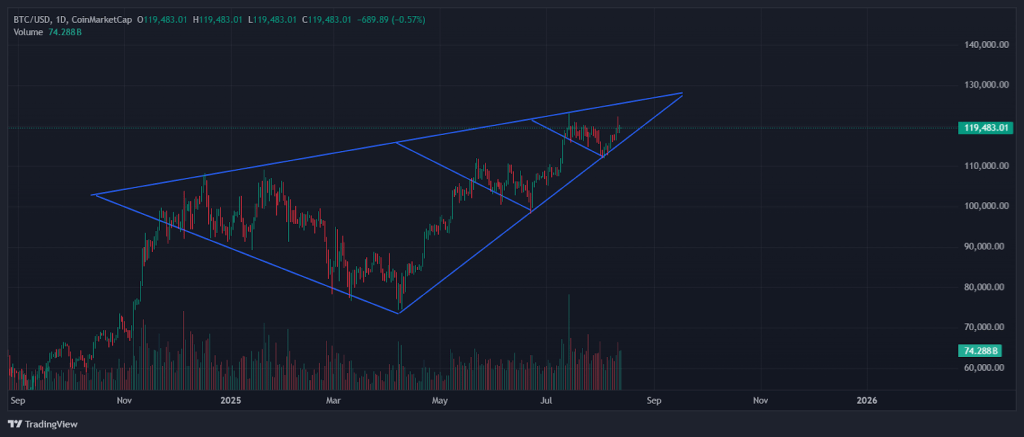Click the change value −689.89 (−0.57%)

point(391,20)
